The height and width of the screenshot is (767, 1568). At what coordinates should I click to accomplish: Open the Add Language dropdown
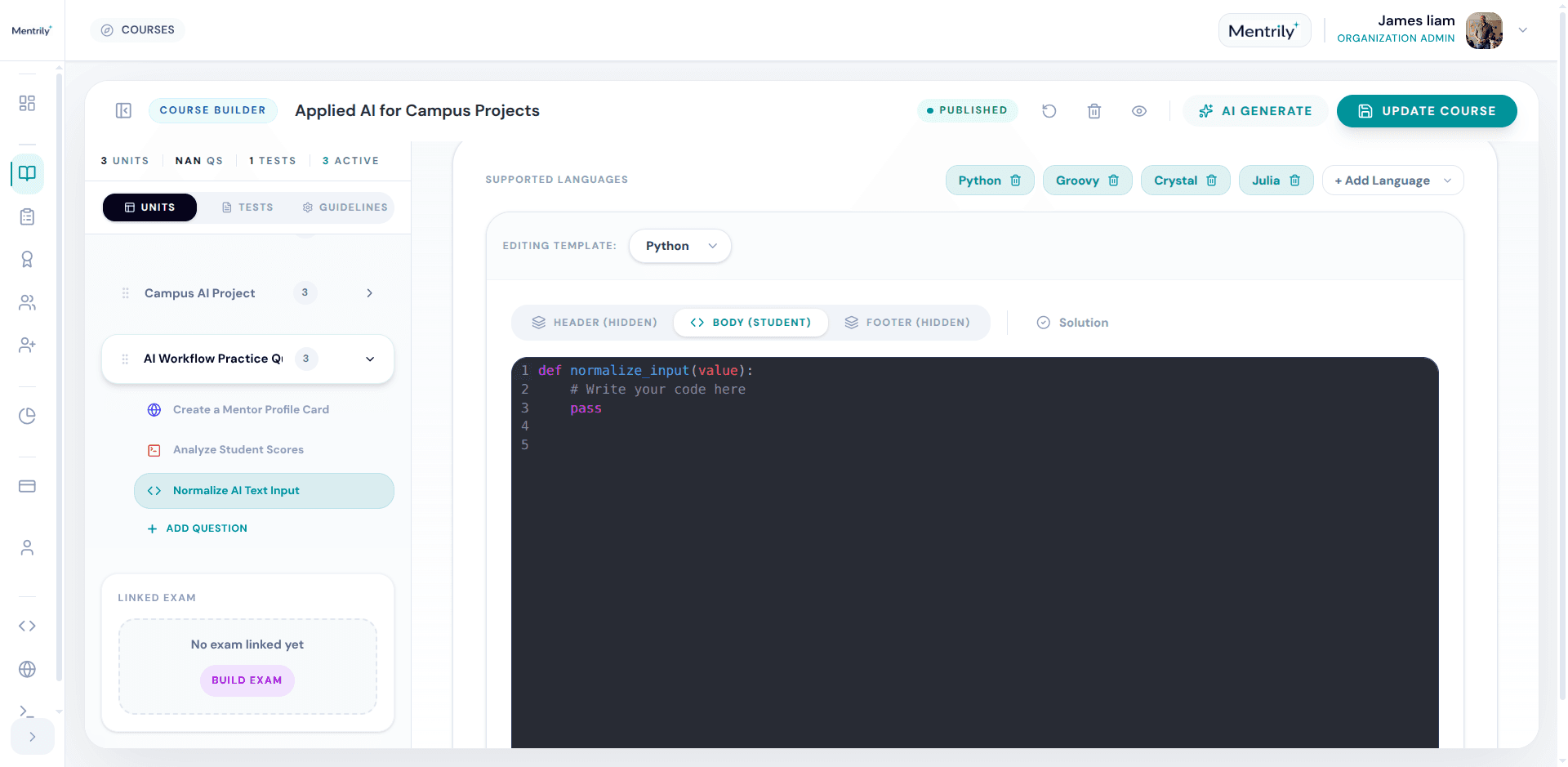click(x=1392, y=181)
